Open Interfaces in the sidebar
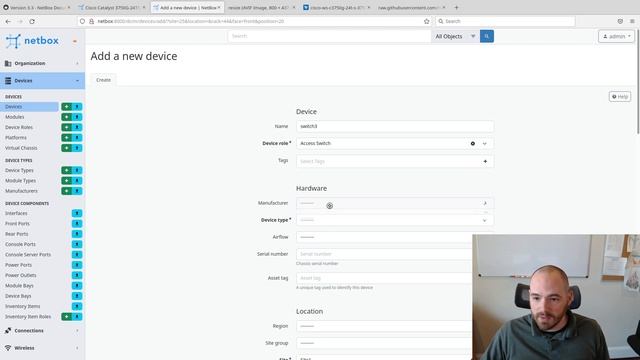 click(16, 213)
